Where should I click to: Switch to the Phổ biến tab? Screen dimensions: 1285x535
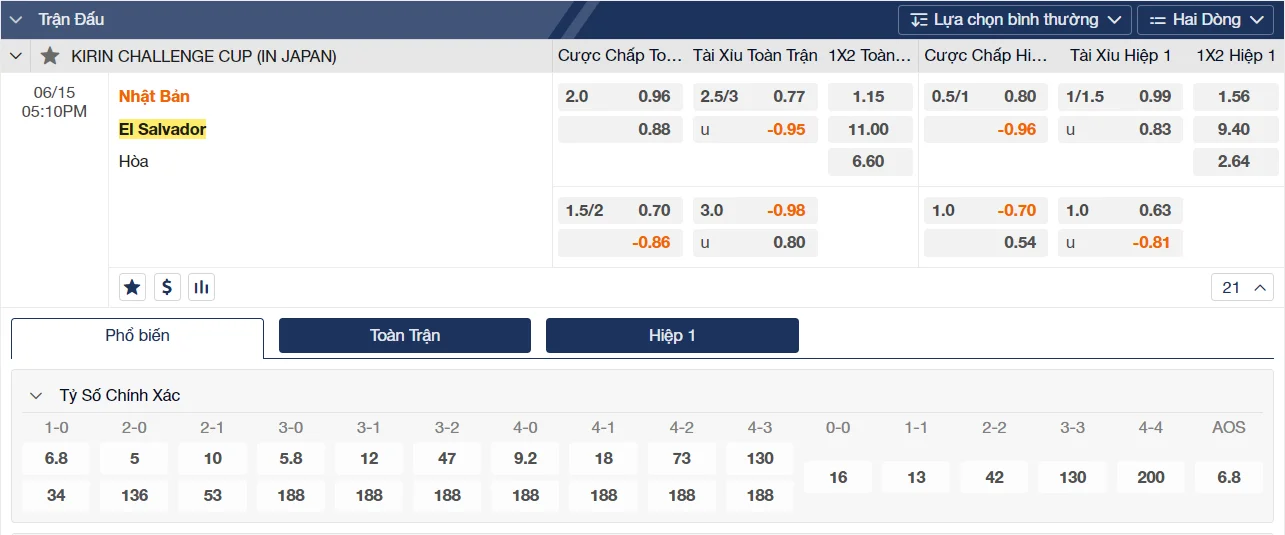pos(137,336)
